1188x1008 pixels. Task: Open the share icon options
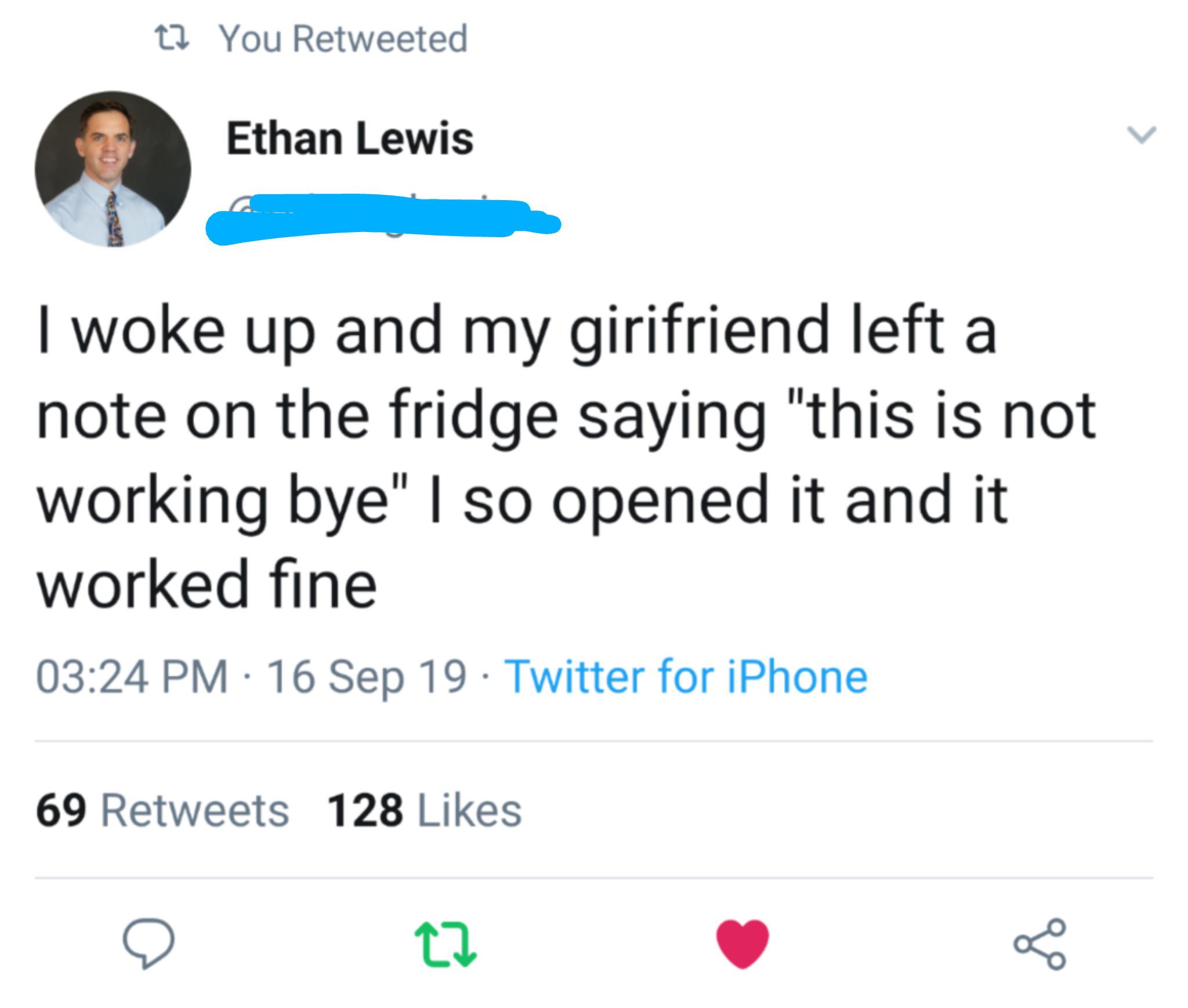pos(1039,945)
